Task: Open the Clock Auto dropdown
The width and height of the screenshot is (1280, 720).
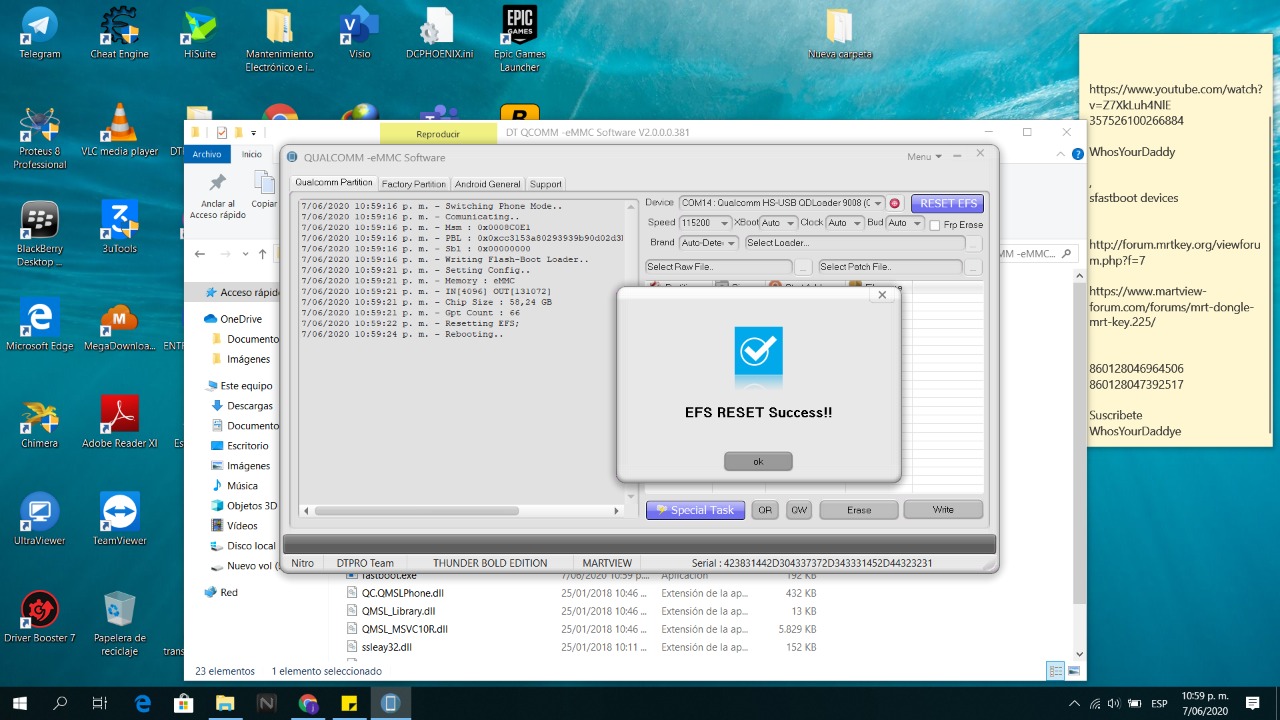Action: [x=843, y=223]
